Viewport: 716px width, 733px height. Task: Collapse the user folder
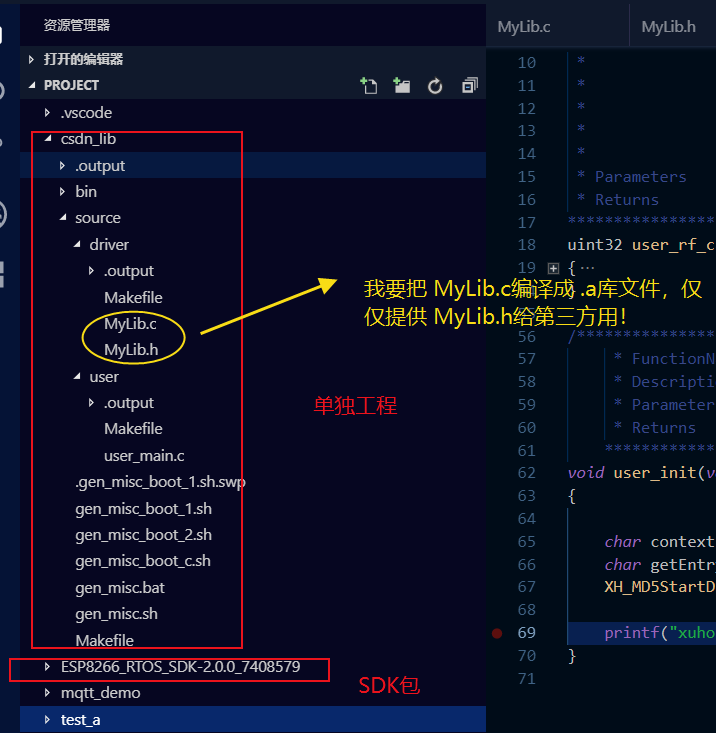(x=77, y=377)
